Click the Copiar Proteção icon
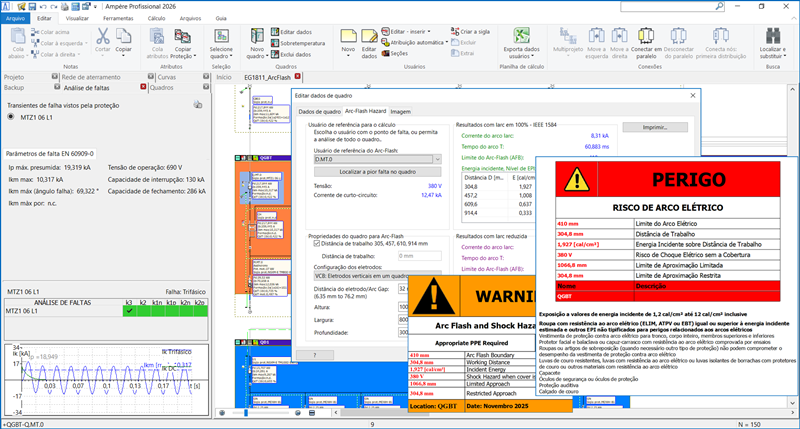The width and height of the screenshot is (800, 429). pyautogui.click(x=183, y=38)
